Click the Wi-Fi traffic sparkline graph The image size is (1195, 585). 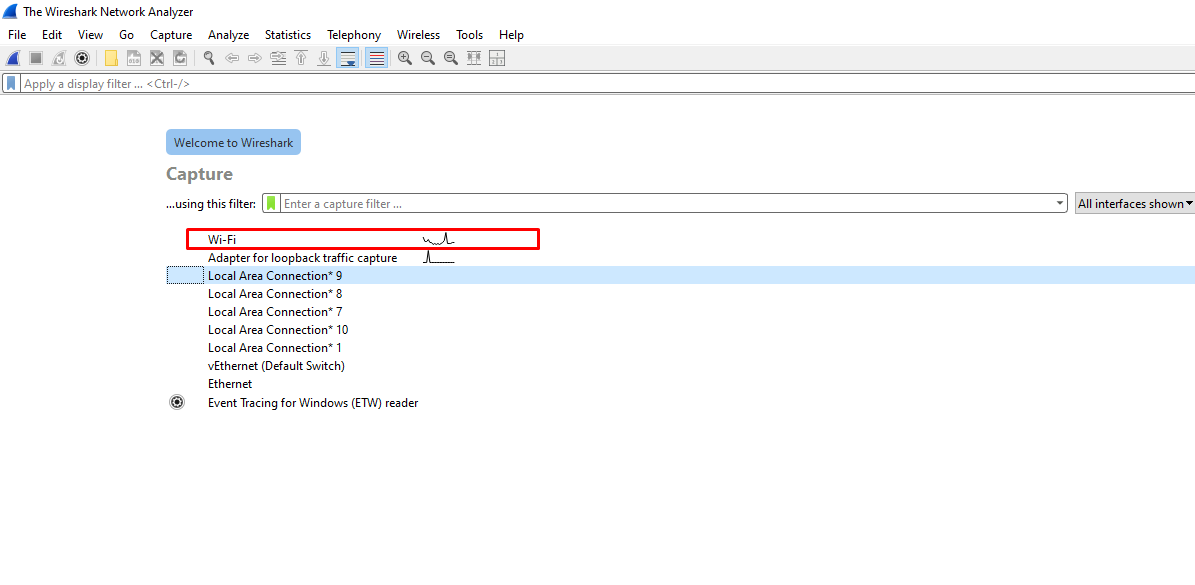tap(438, 239)
